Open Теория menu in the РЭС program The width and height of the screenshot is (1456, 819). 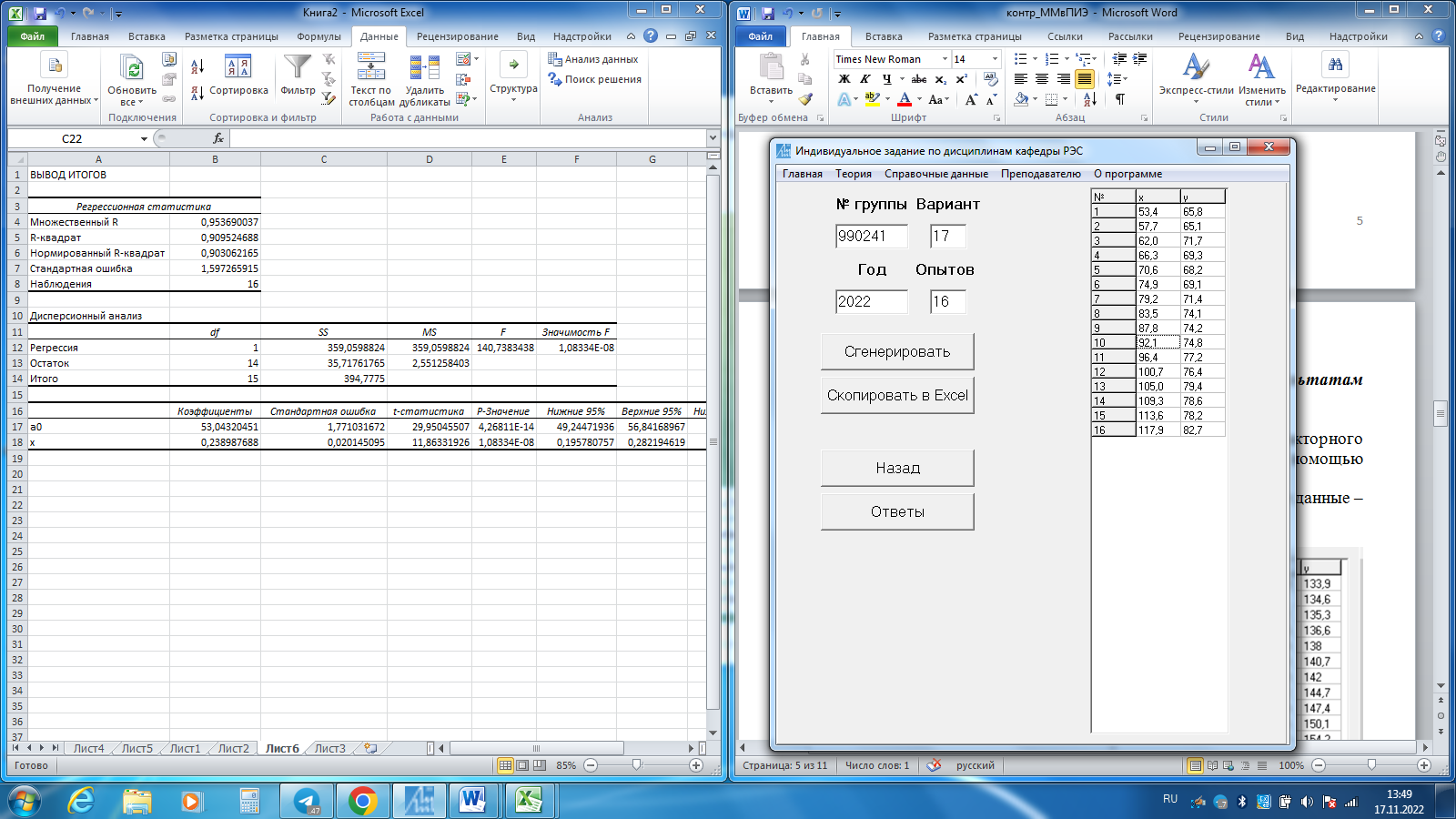click(854, 174)
